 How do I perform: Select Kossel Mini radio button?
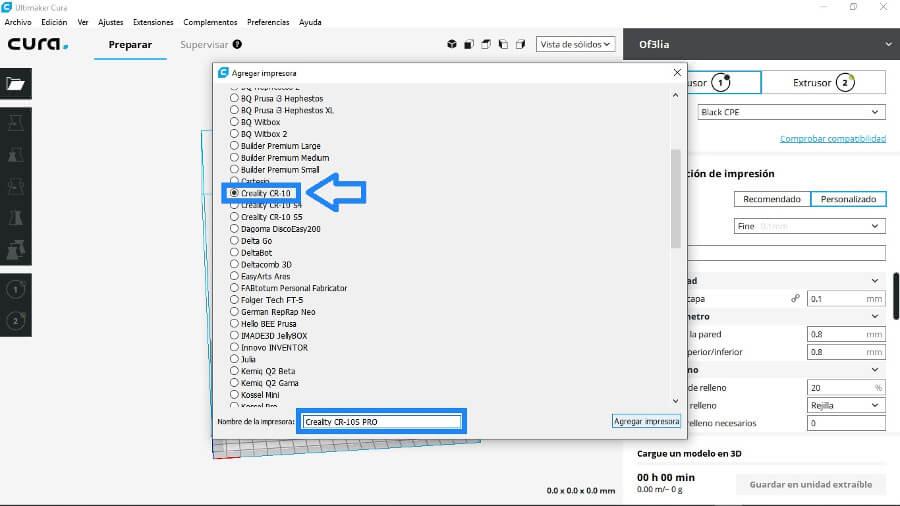[x=234, y=395]
